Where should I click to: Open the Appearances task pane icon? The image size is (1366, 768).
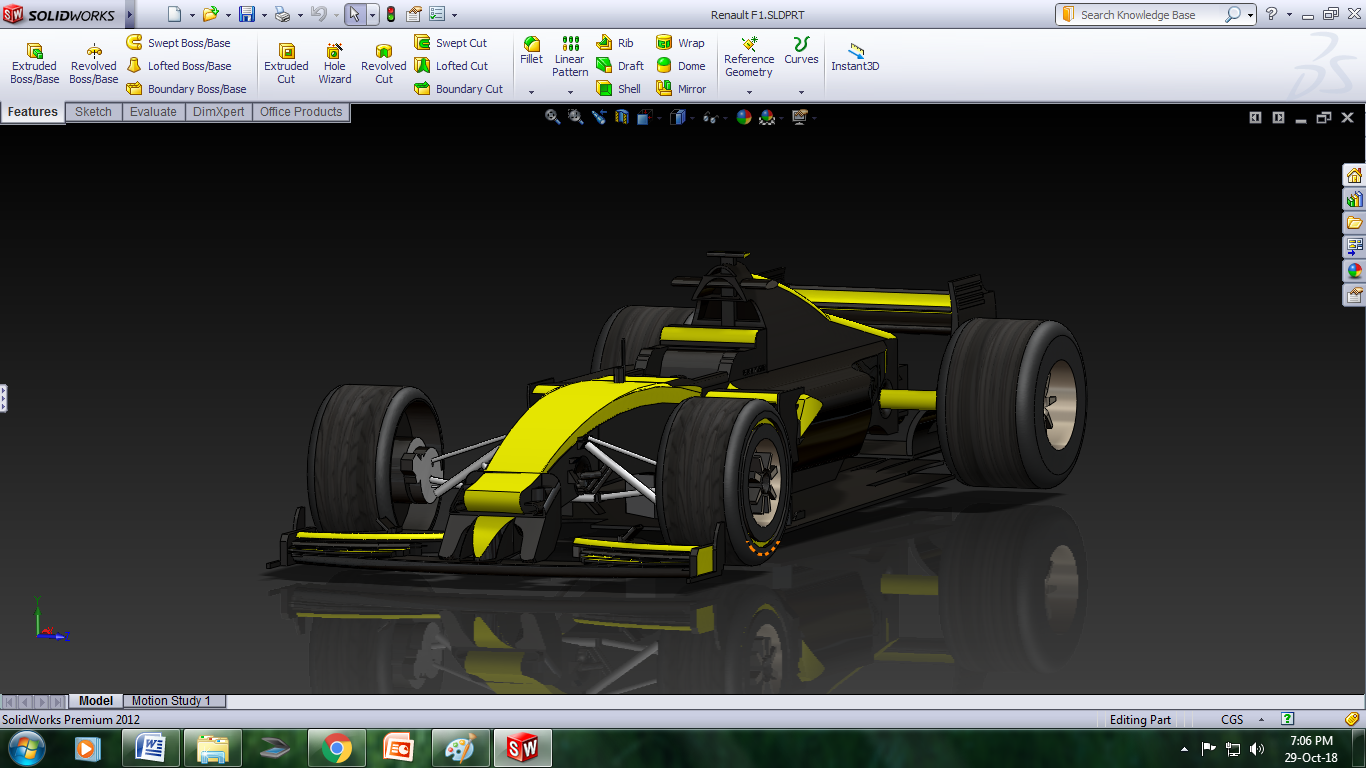(x=1354, y=271)
